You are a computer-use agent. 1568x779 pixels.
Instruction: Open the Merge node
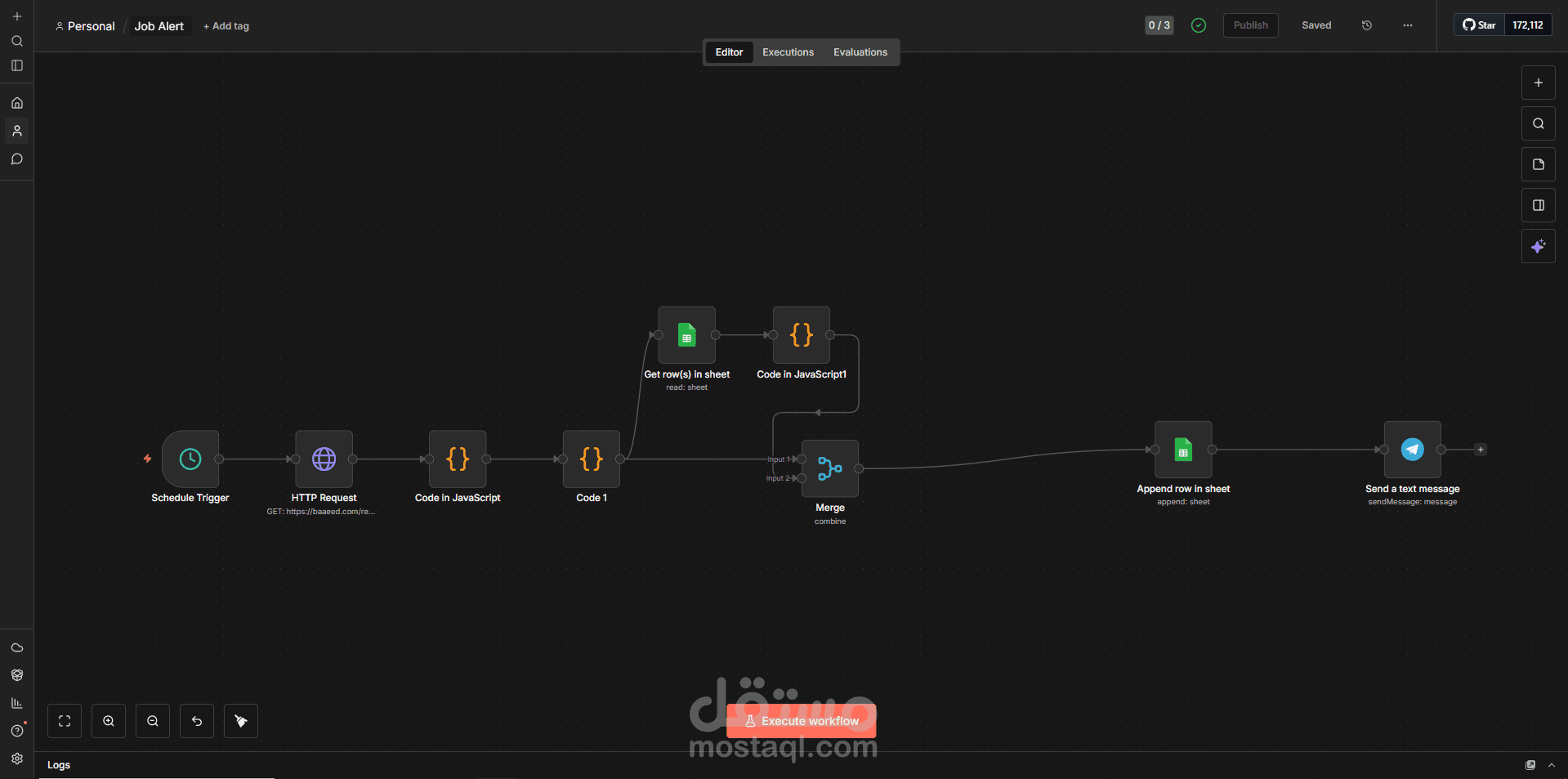tap(830, 468)
